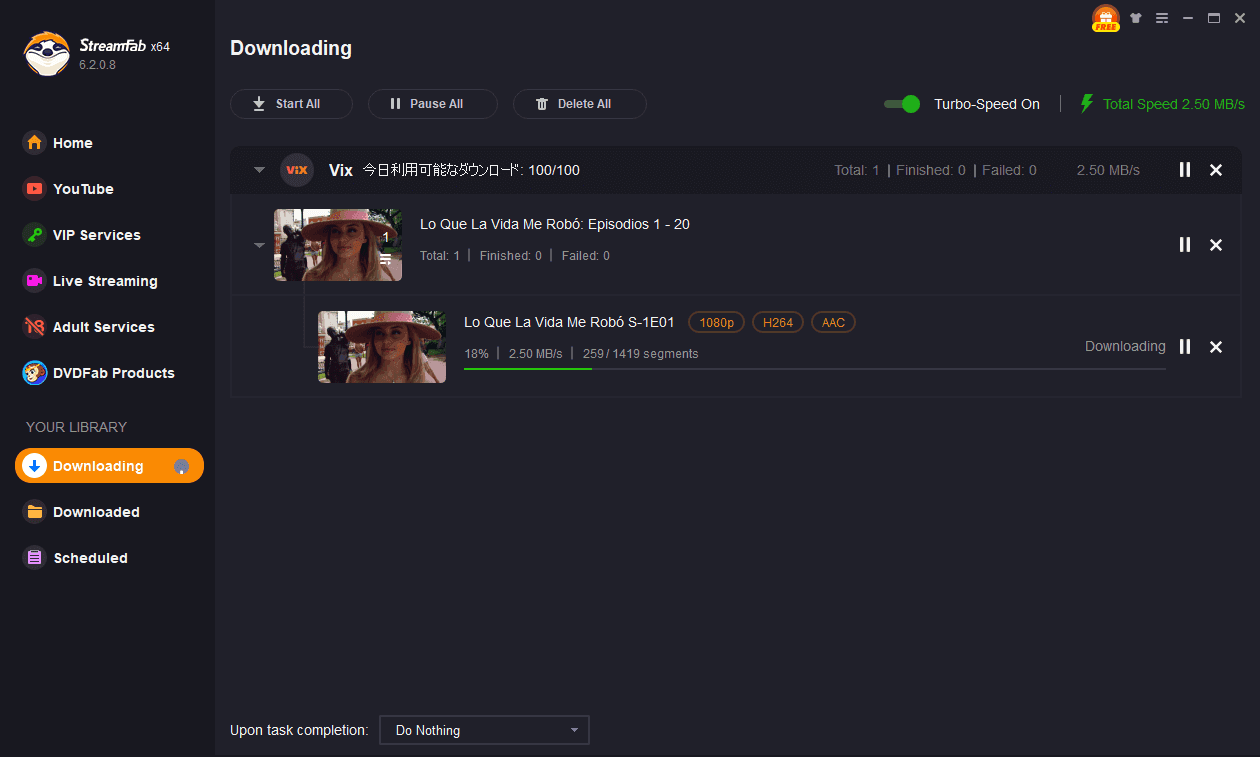The image size is (1260, 757).
Task: Delete all download tasks
Action: (x=579, y=104)
